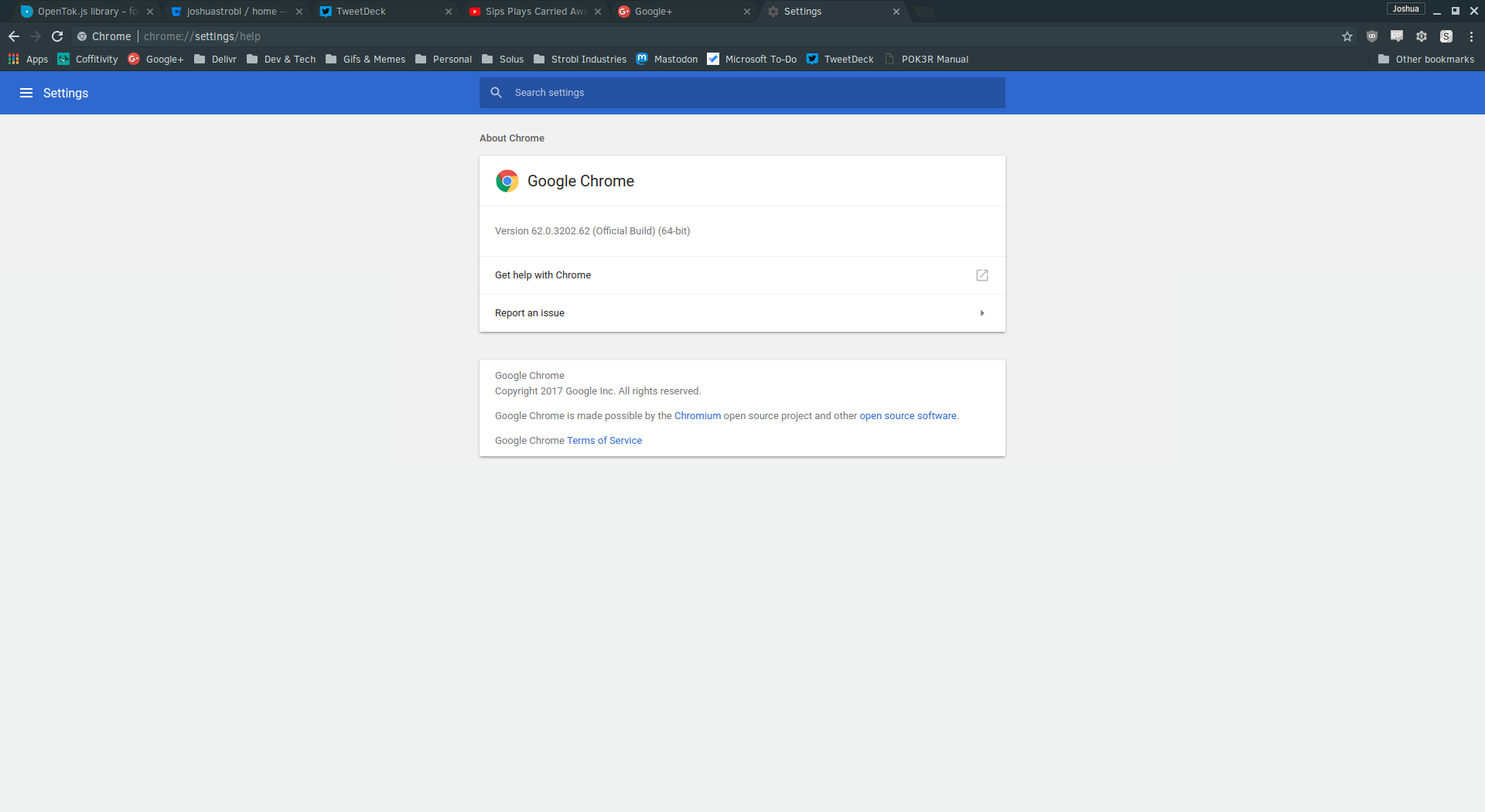Click external link icon beside Get help

point(982,275)
